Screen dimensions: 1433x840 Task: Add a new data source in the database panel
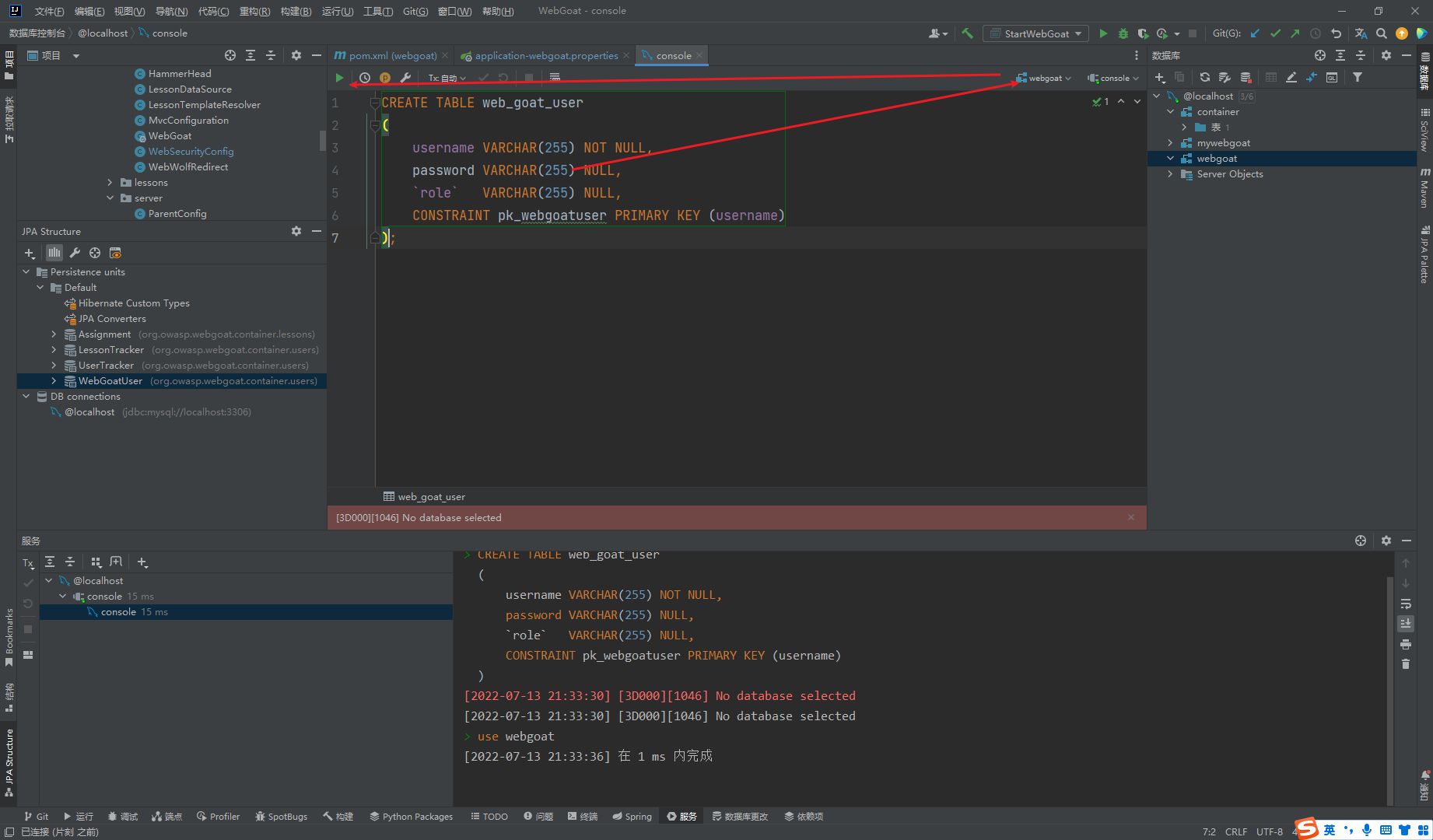[1159, 77]
